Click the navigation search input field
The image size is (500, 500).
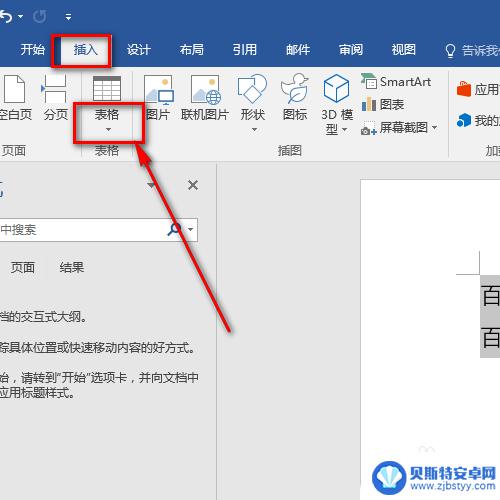tap(83, 230)
